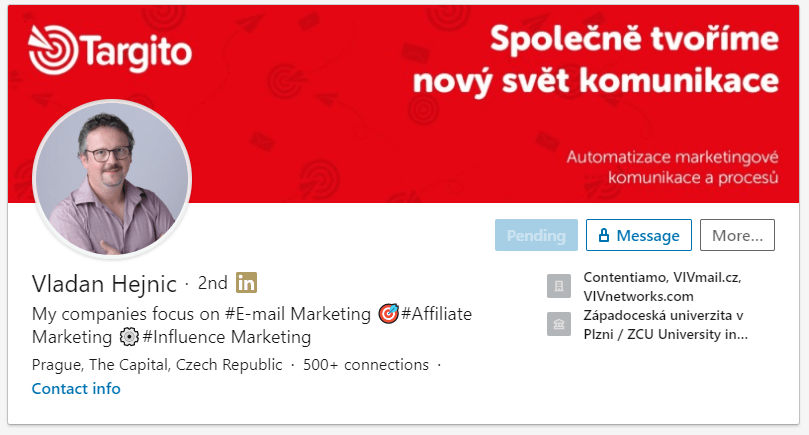The height and width of the screenshot is (435, 809).
Task: Click the school icon beside Západočeská univerzita
Action: click(x=559, y=325)
